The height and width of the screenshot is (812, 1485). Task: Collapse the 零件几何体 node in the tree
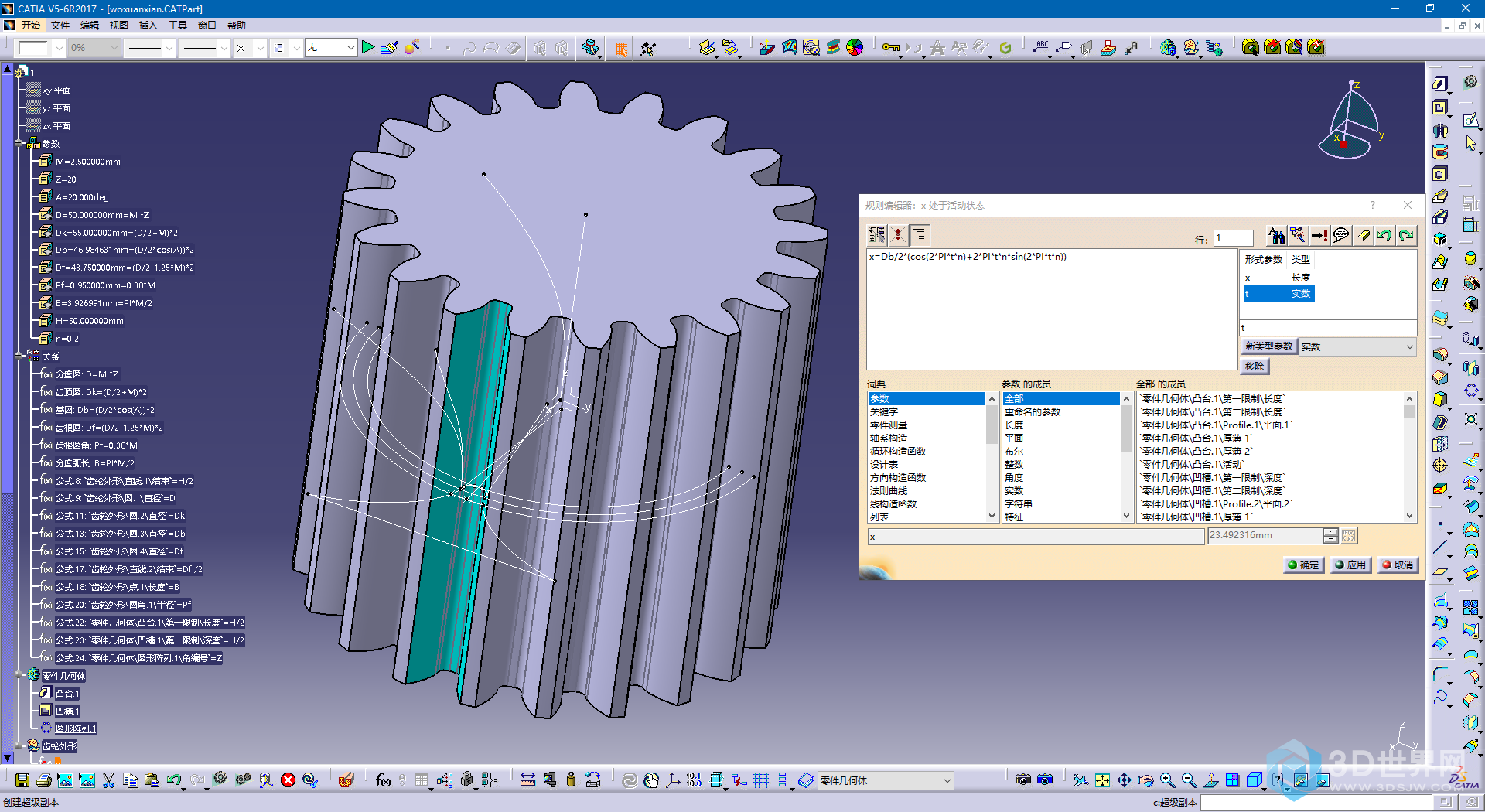(19, 675)
